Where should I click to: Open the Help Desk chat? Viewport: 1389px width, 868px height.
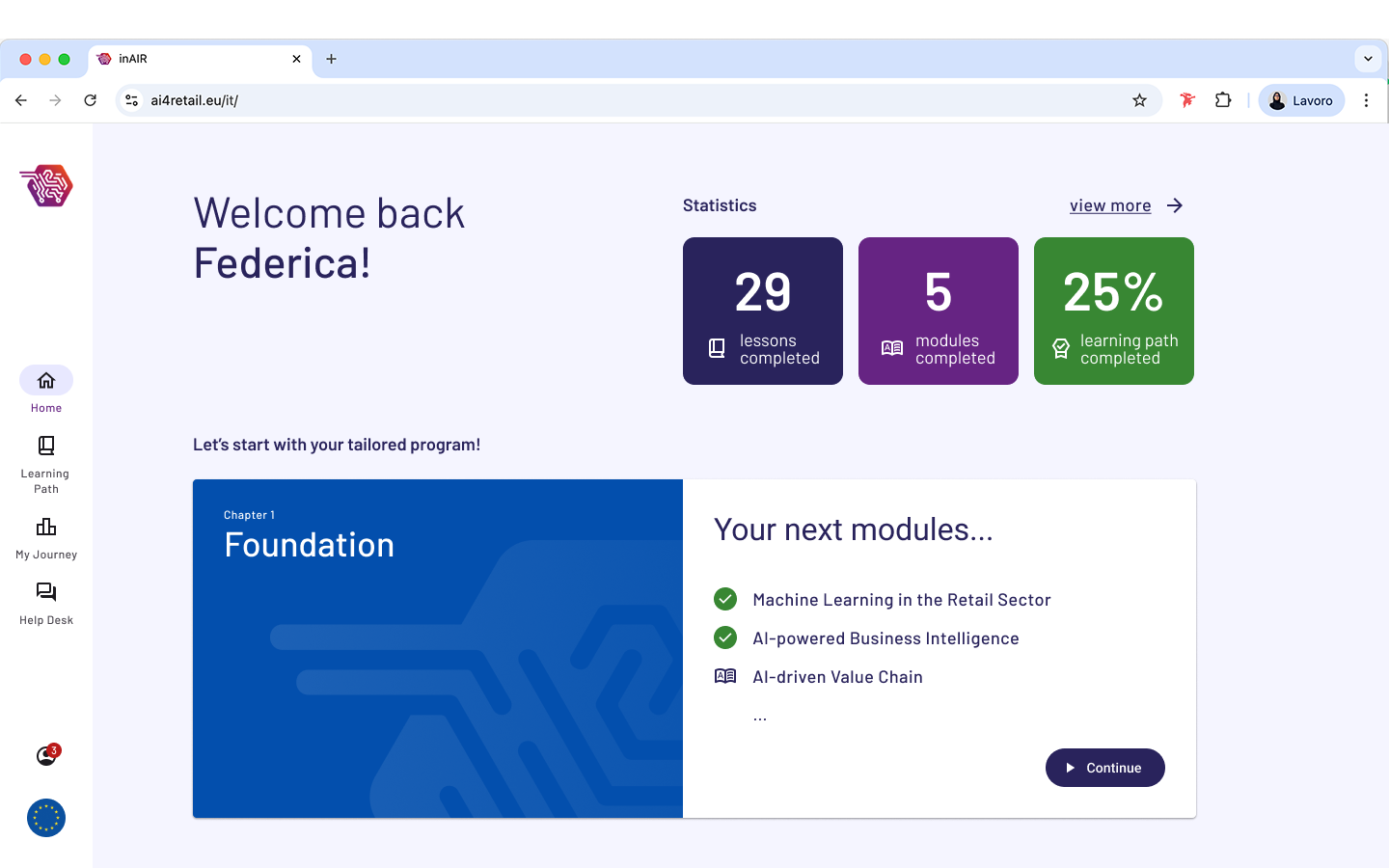(46, 604)
